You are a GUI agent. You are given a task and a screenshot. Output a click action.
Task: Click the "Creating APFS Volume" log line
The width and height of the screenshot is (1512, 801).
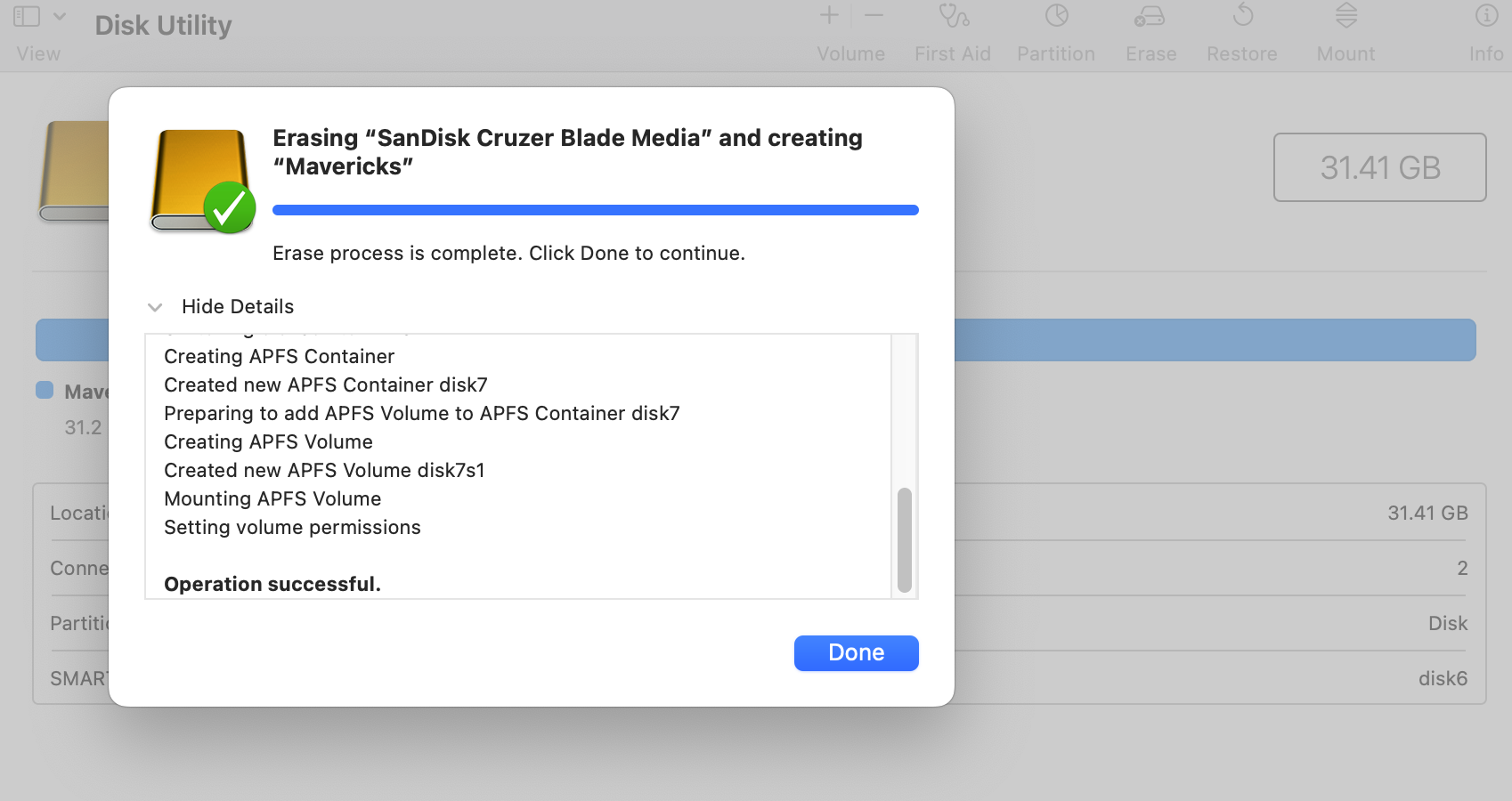pos(268,441)
